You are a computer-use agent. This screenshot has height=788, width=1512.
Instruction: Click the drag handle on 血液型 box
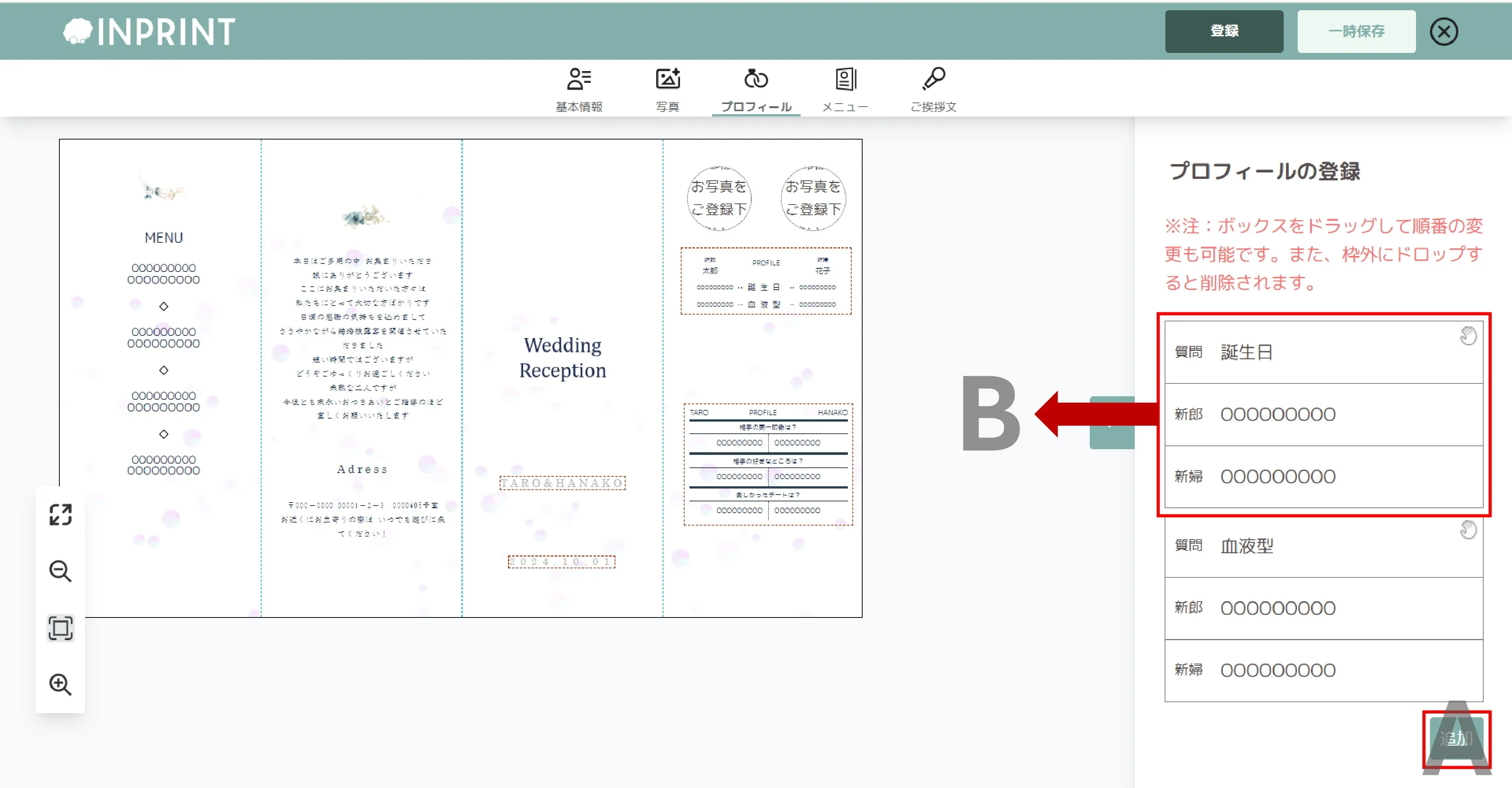click(1467, 530)
